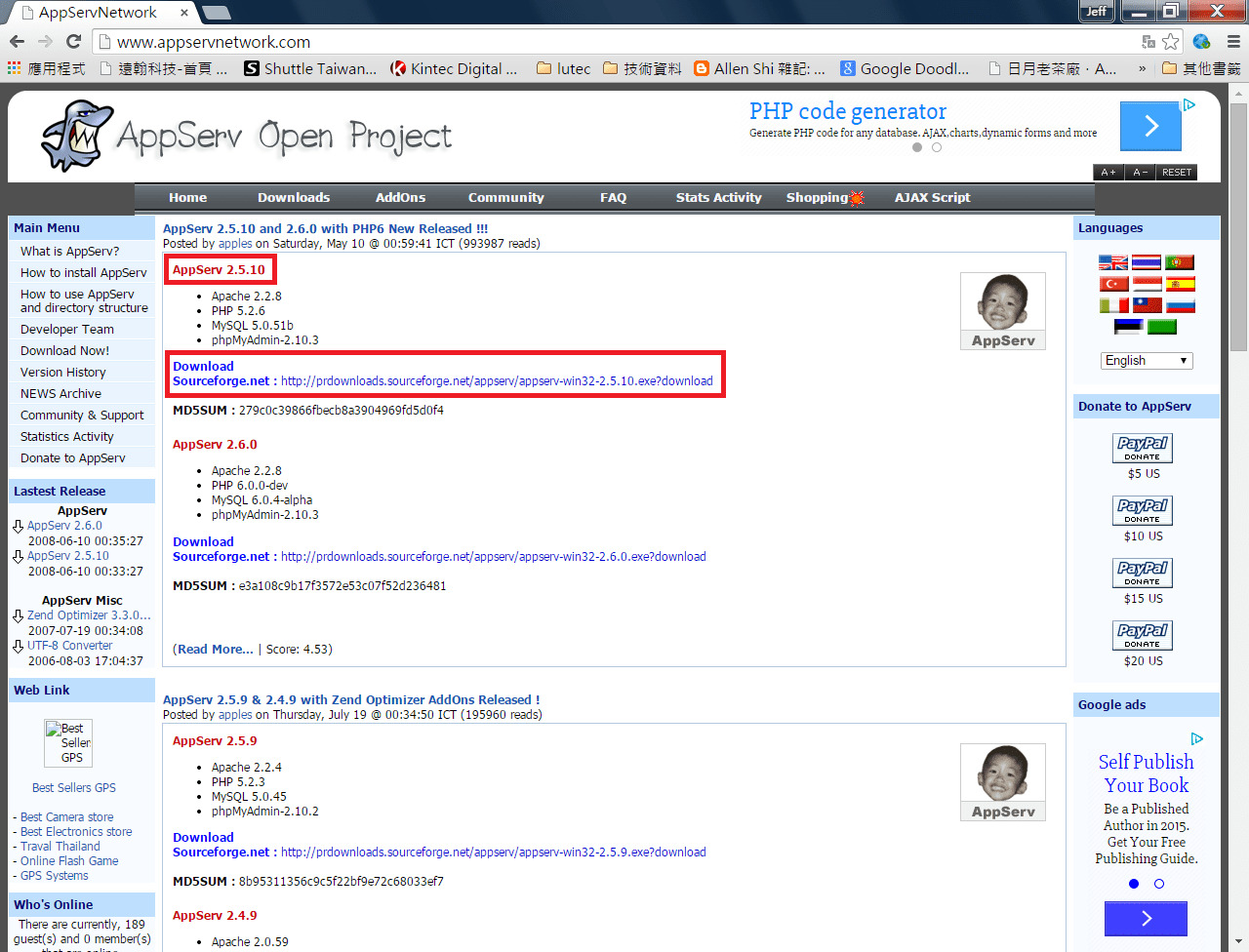The height and width of the screenshot is (952, 1249).
Task: Open the Home menu item
Action: point(187,197)
